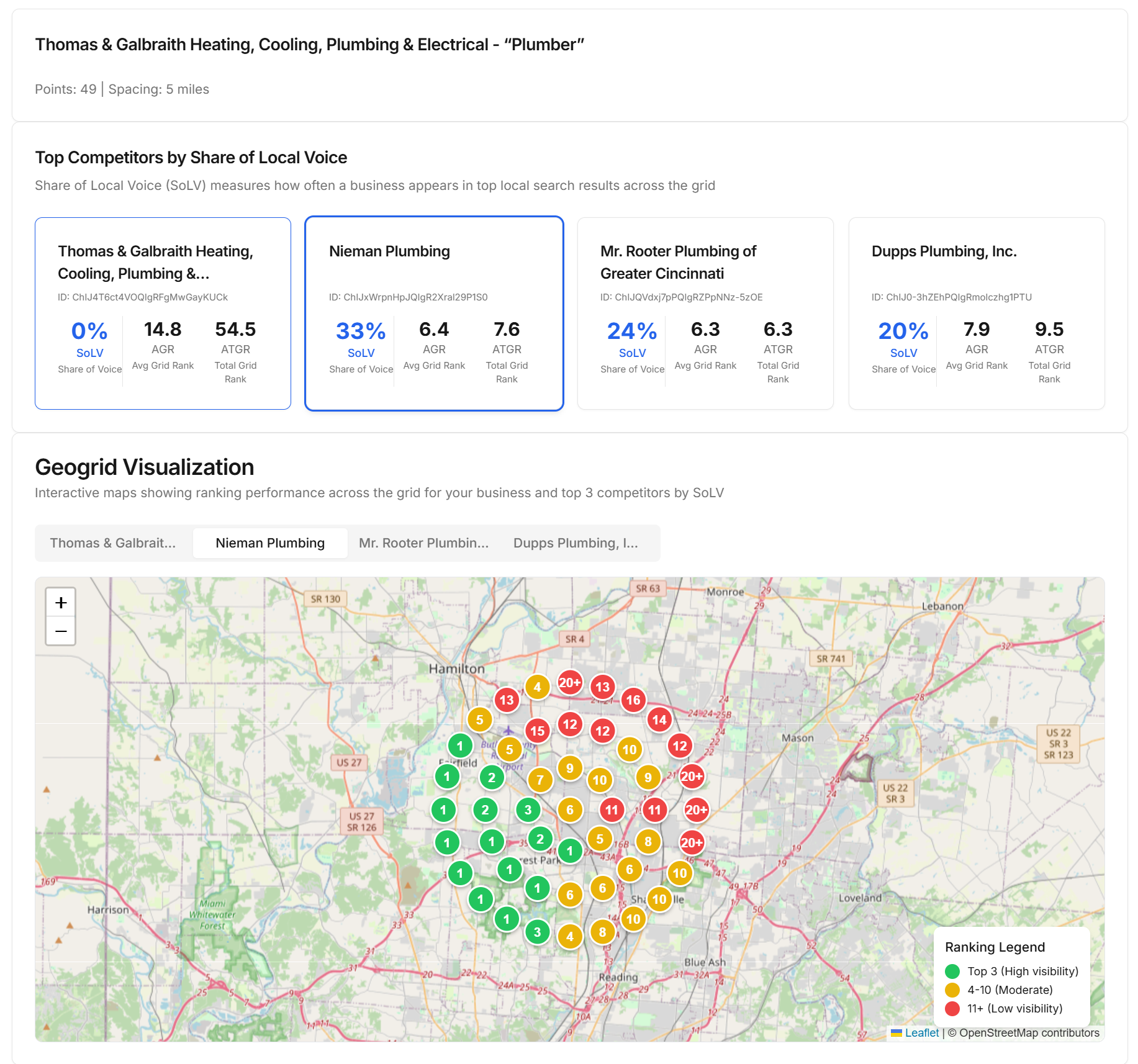This screenshot has width=1138, height=1064.
Task: Switch to the Thomas & Galbraith map tab
Action: tap(113, 543)
